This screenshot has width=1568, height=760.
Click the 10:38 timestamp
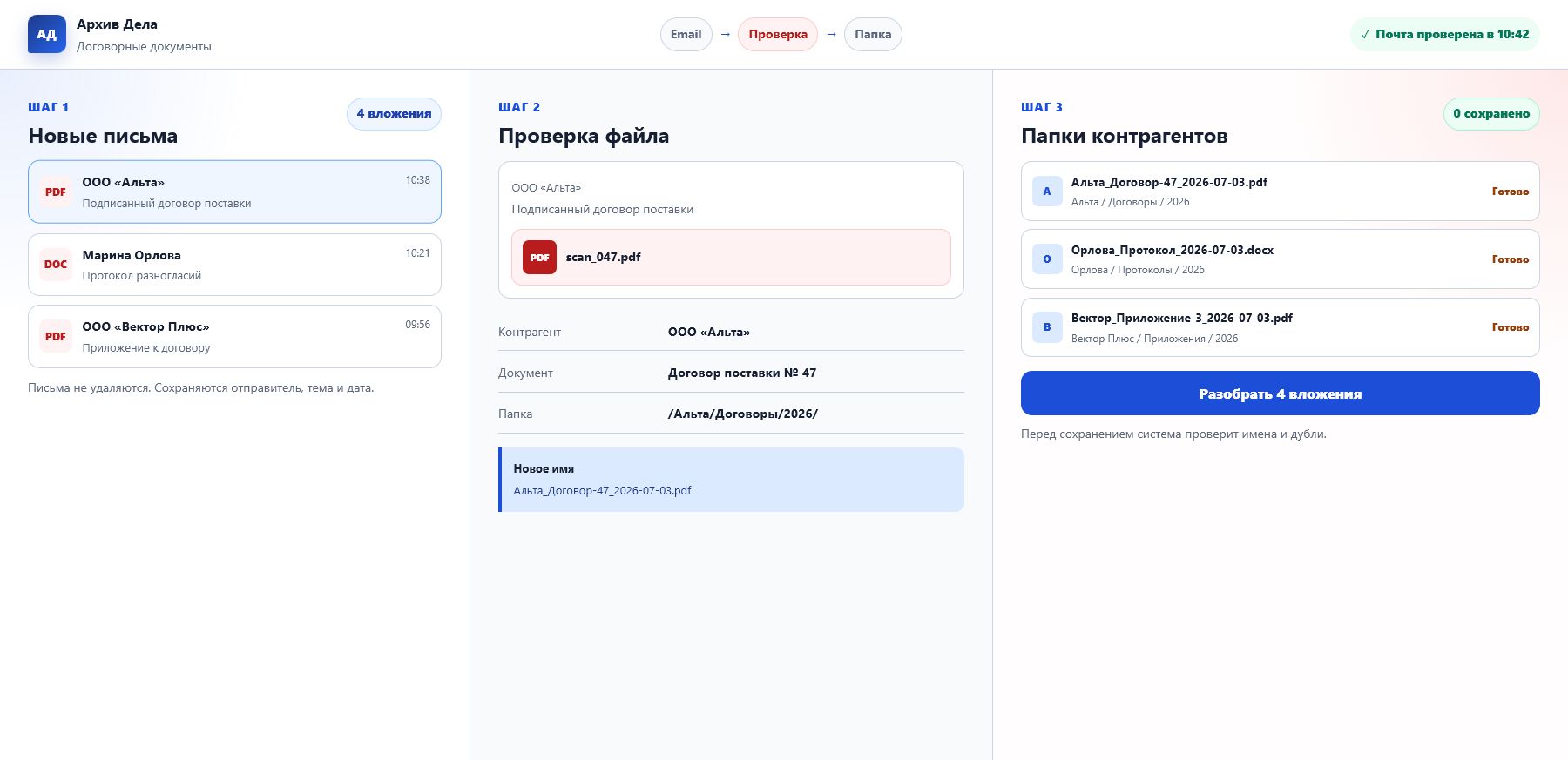(417, 180)
